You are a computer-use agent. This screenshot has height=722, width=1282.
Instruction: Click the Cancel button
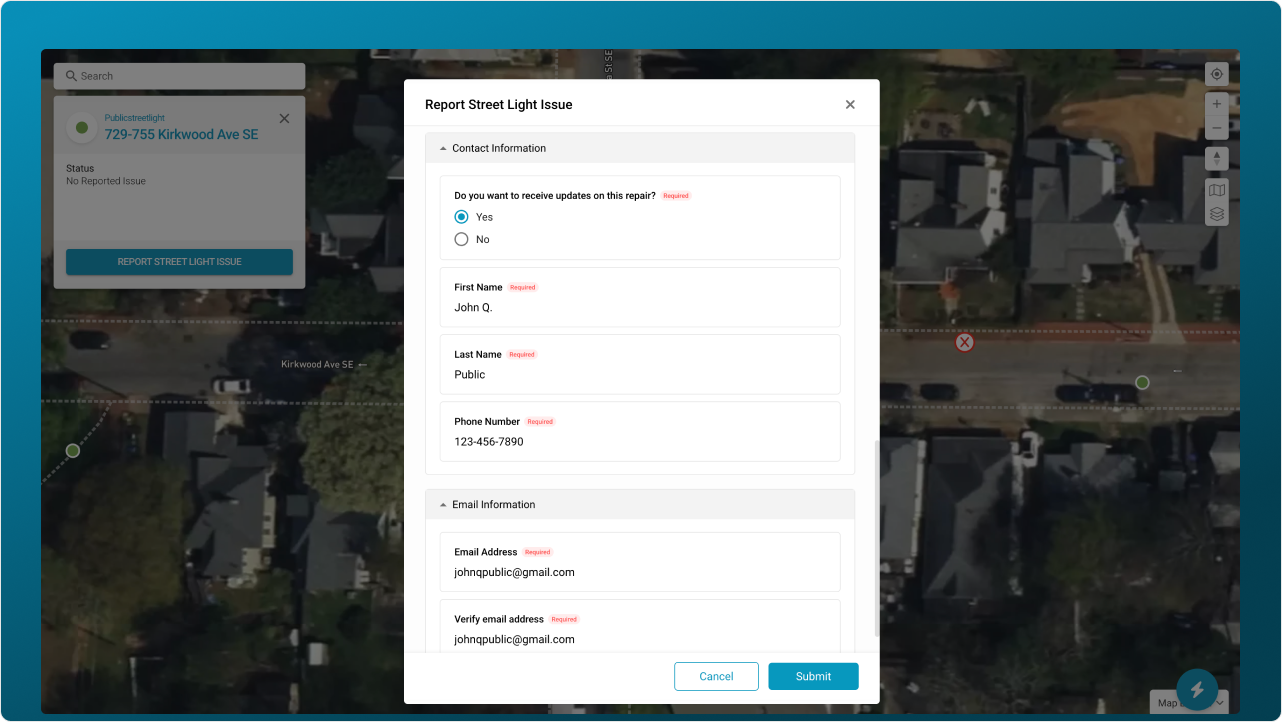716,677
